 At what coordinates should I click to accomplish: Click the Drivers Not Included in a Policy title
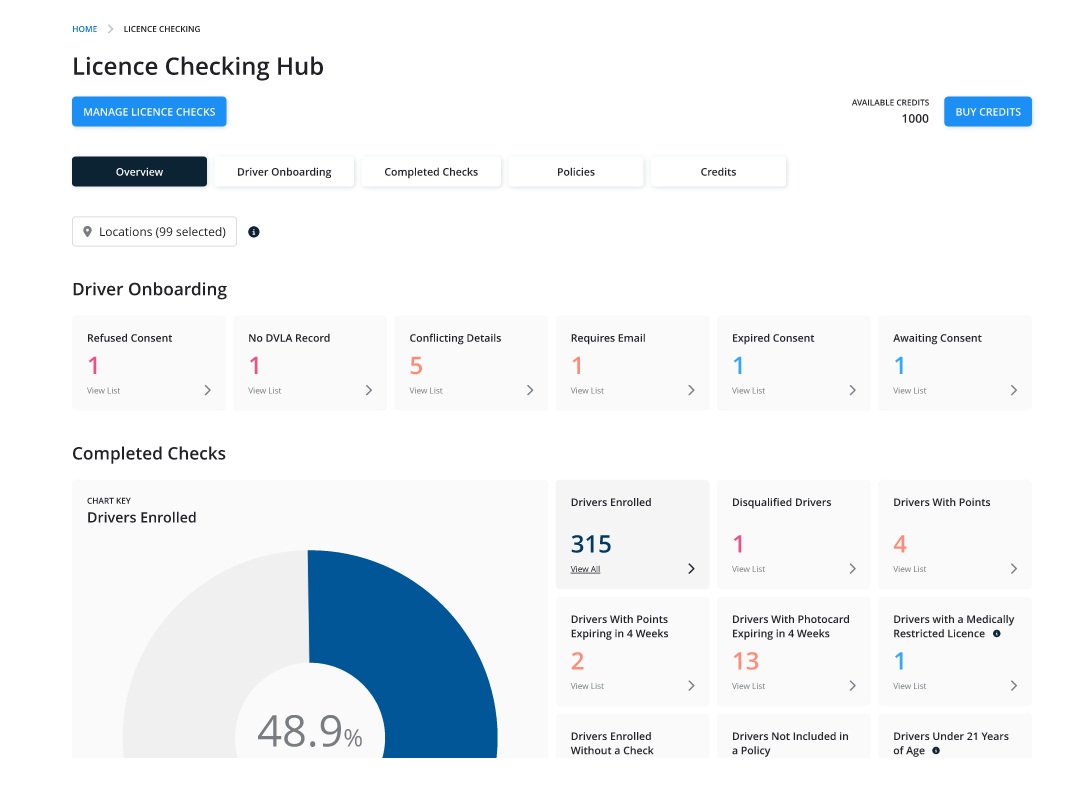pyautogui.click(x=790, y=743)
